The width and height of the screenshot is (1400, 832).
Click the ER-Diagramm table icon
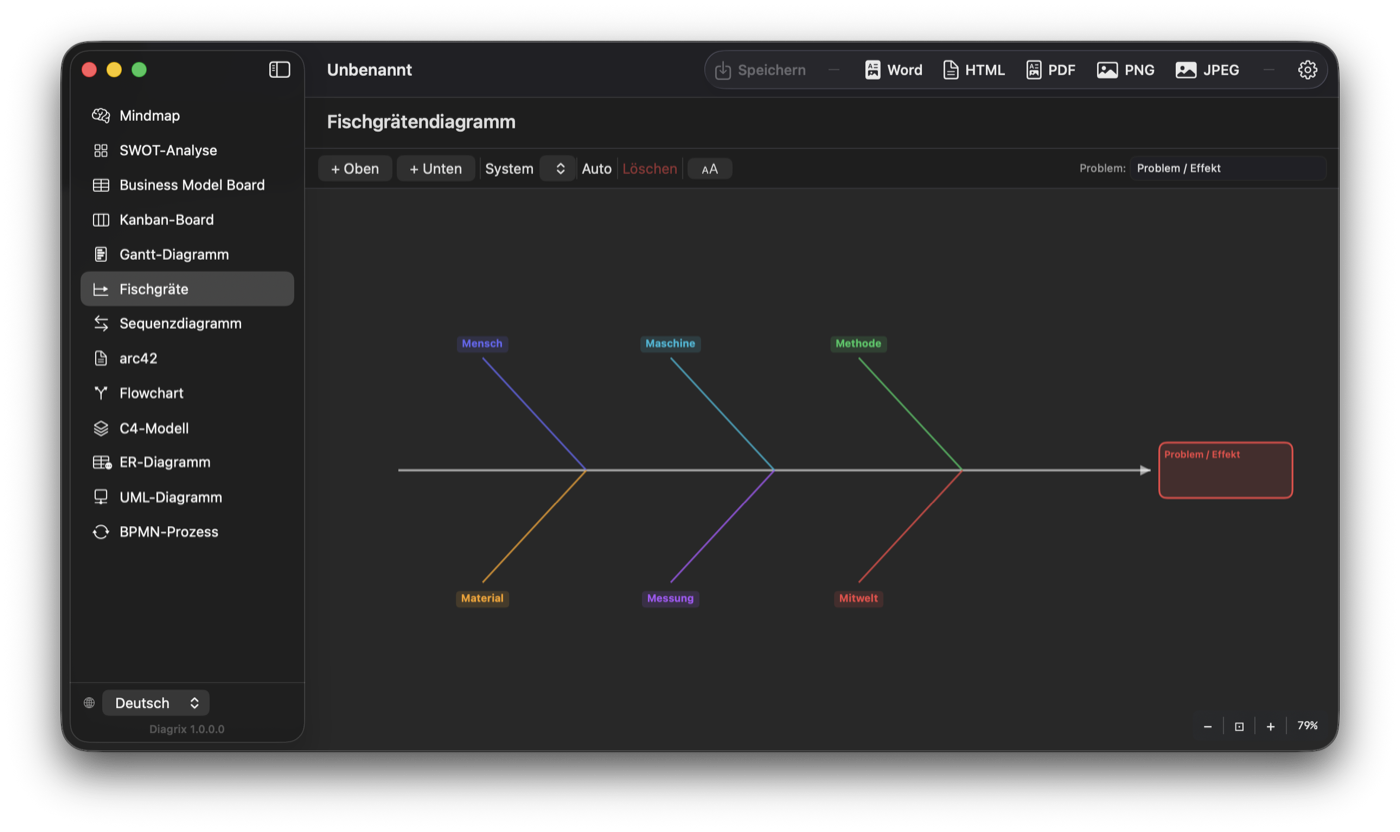coord(101,462)
